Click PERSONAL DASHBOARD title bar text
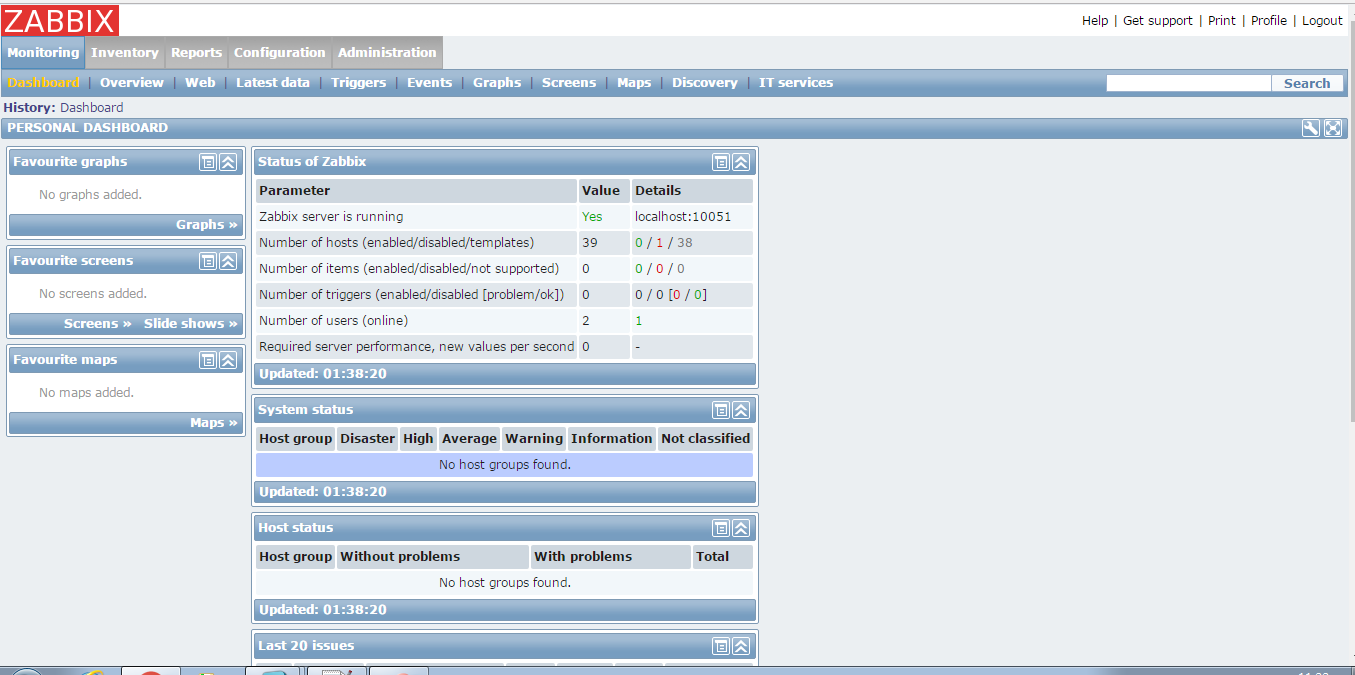The image size is (1355, 675). pos(88,128)
